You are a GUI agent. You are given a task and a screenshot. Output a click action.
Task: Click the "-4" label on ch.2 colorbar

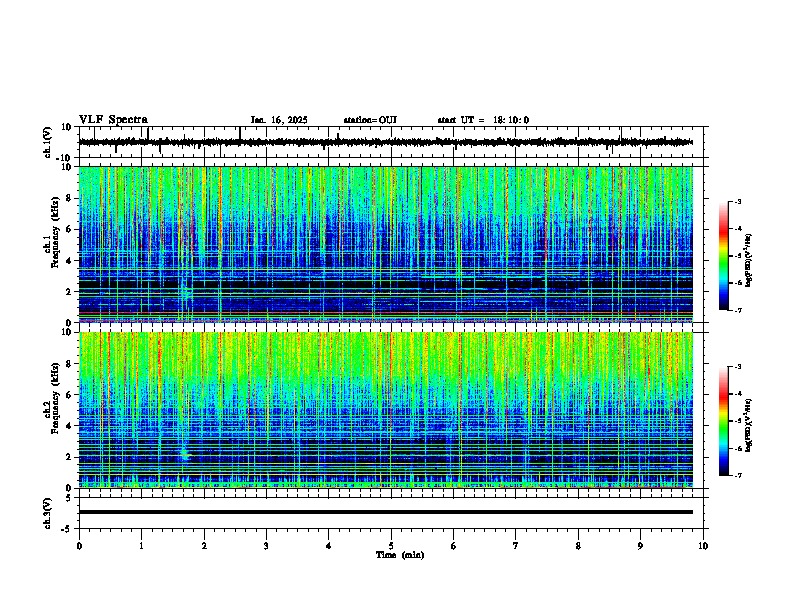(x=737, y=394)
